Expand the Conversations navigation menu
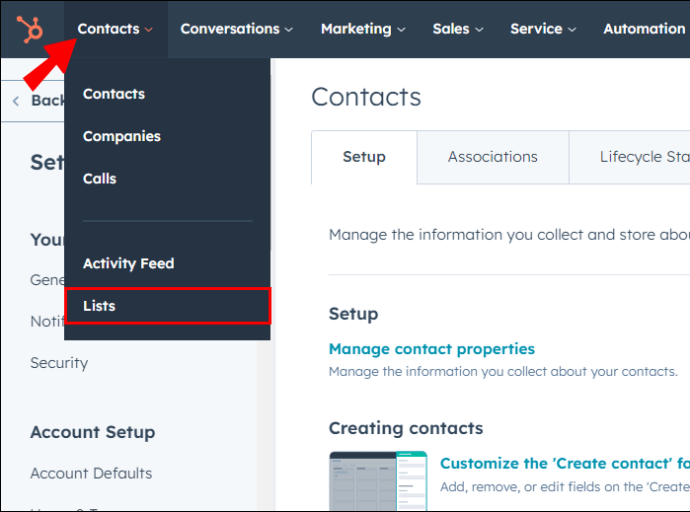The height and width of the screenshot is (512, 690). [236, 29]
